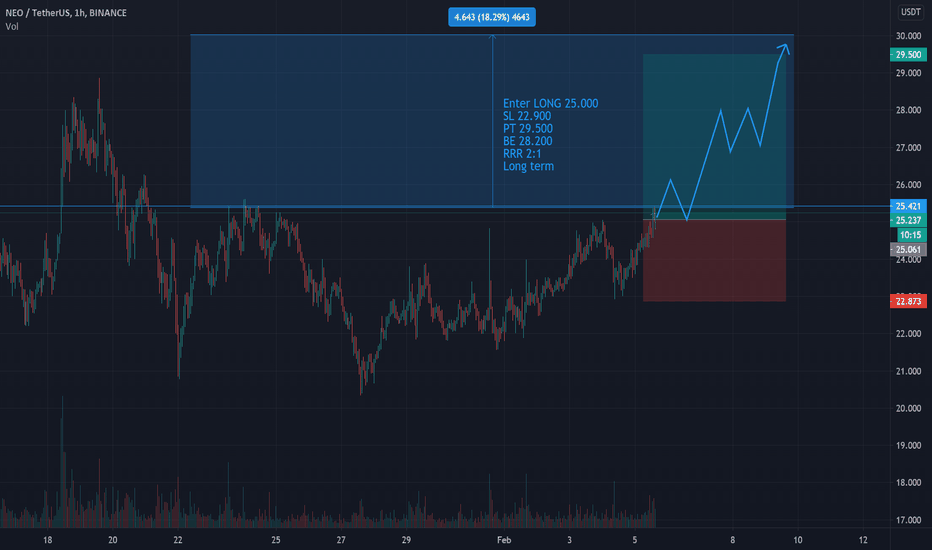Open the USDT currency selector
Screen dimensions: 932x550
click(910, 12)
